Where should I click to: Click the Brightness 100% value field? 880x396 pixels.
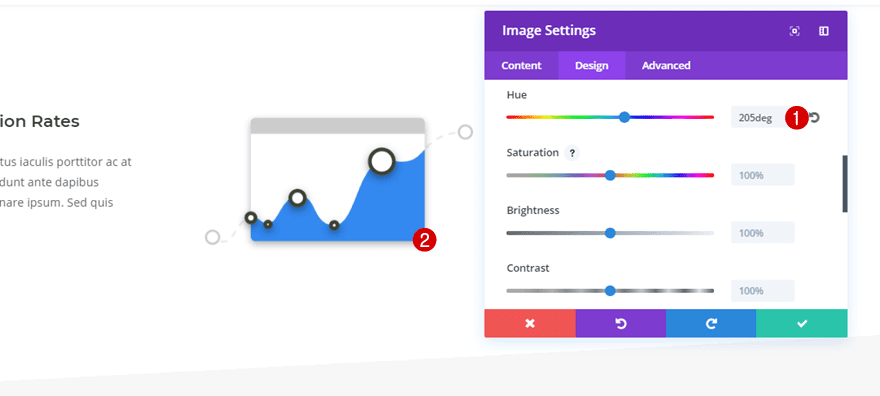click(762, 233)
